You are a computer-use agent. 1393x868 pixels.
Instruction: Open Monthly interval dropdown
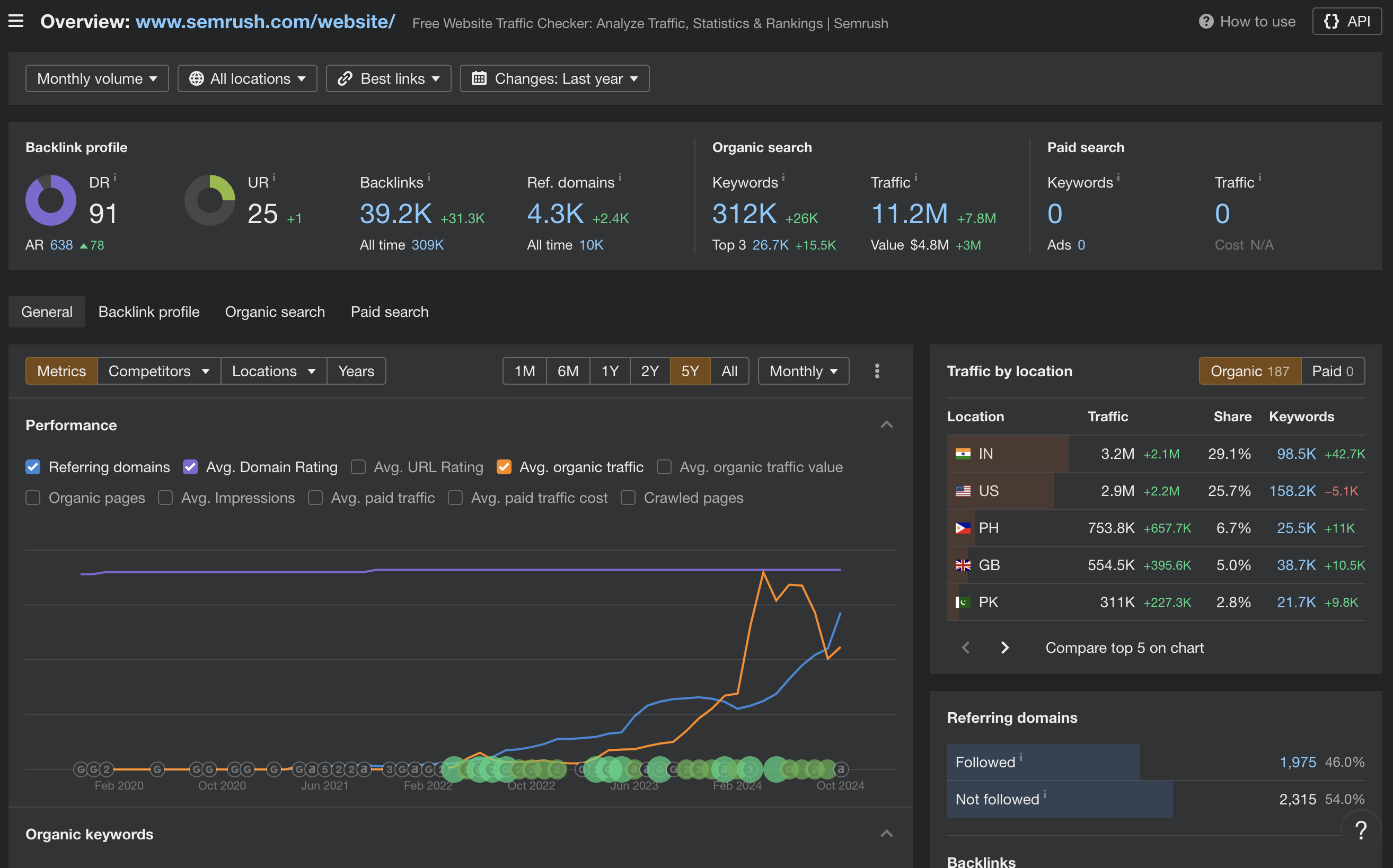pos(803,371)
